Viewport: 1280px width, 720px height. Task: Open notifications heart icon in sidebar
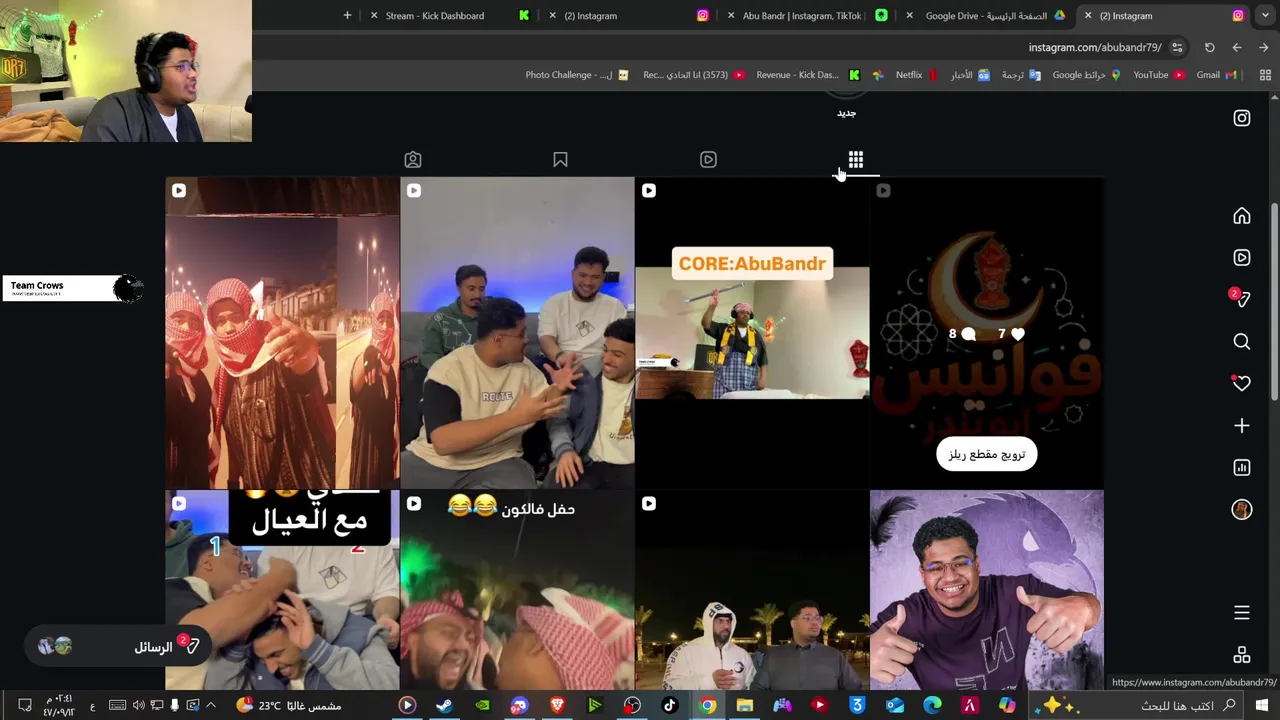click(x=1241, y=383)
